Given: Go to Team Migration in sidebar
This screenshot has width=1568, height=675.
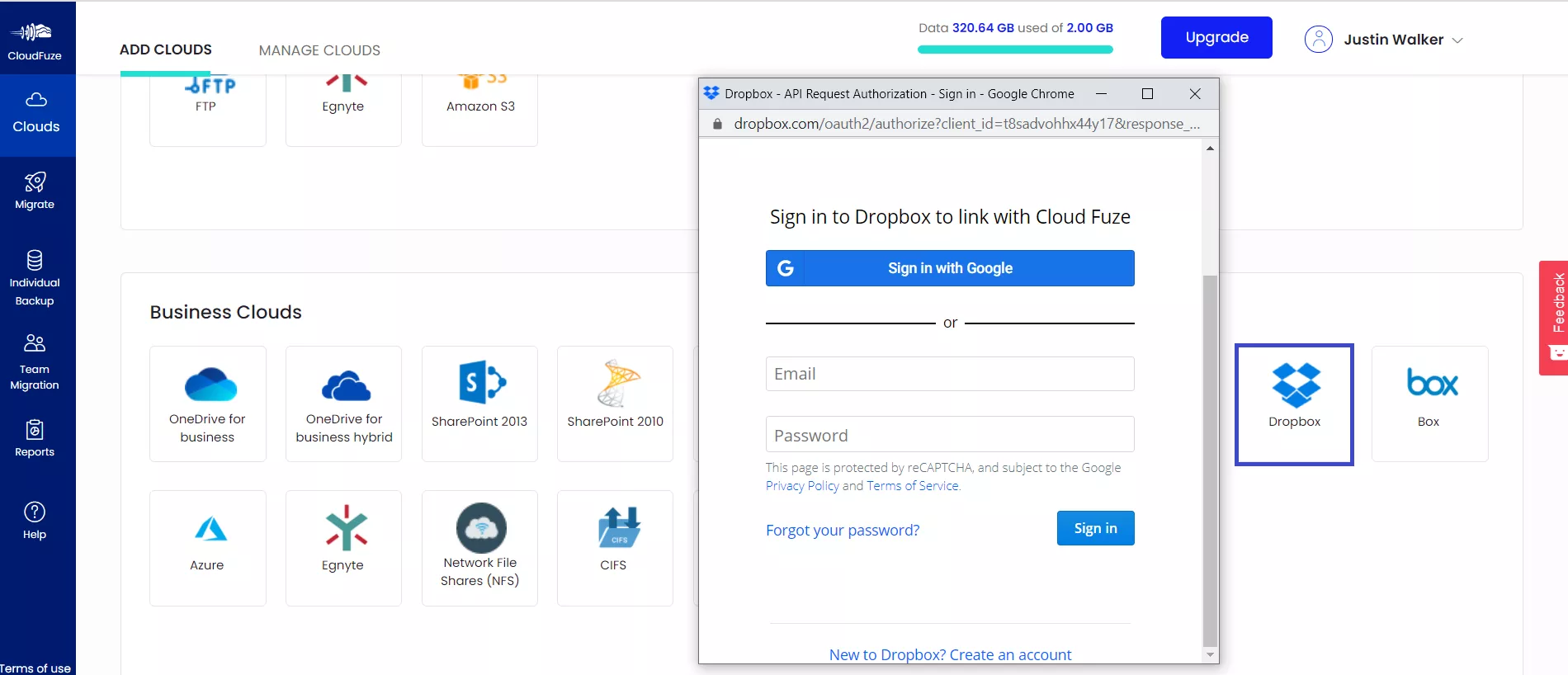Looking at the screenshot, I should click(35, 361).
